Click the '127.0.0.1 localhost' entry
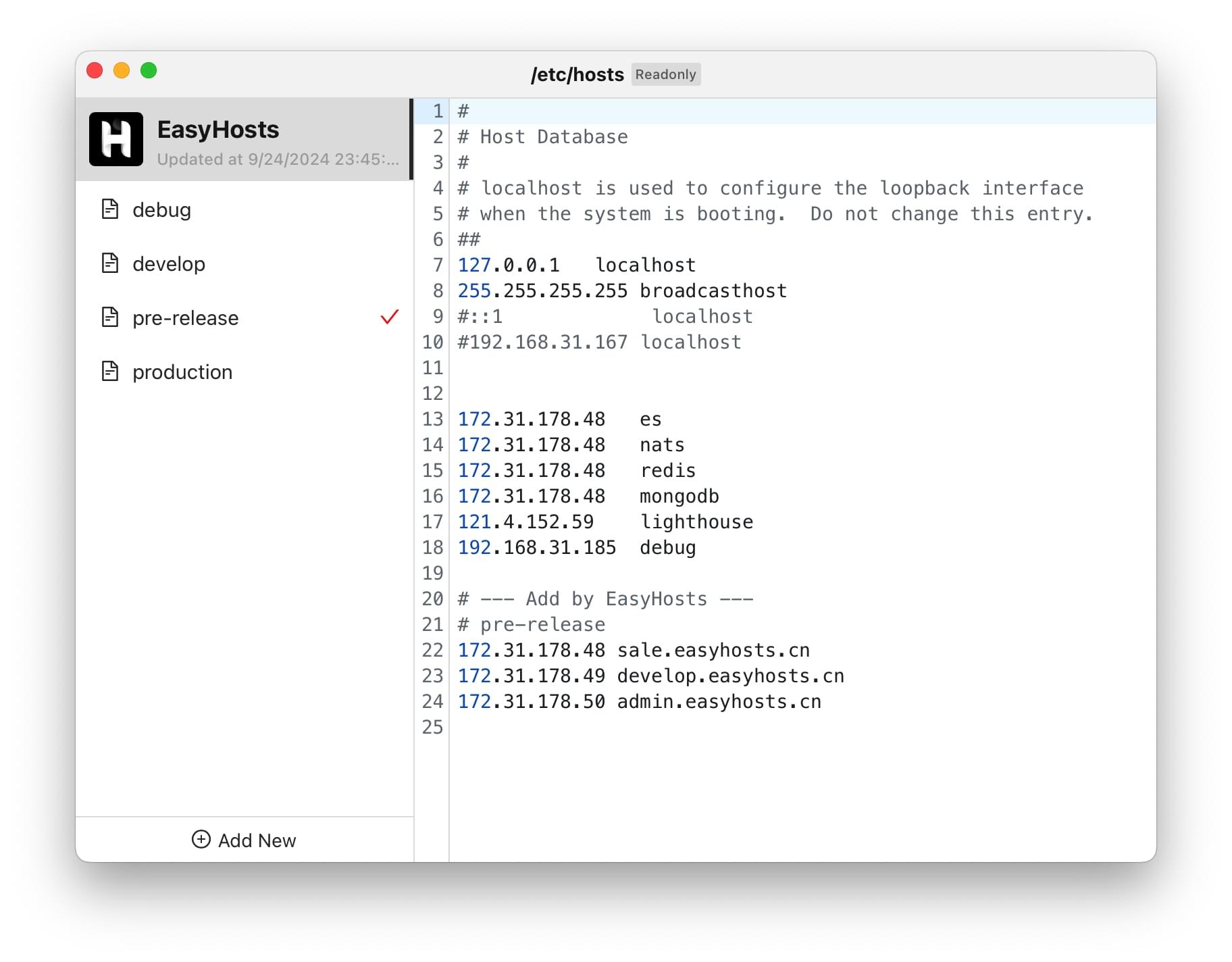1232x962 pixels. point(577,265)
